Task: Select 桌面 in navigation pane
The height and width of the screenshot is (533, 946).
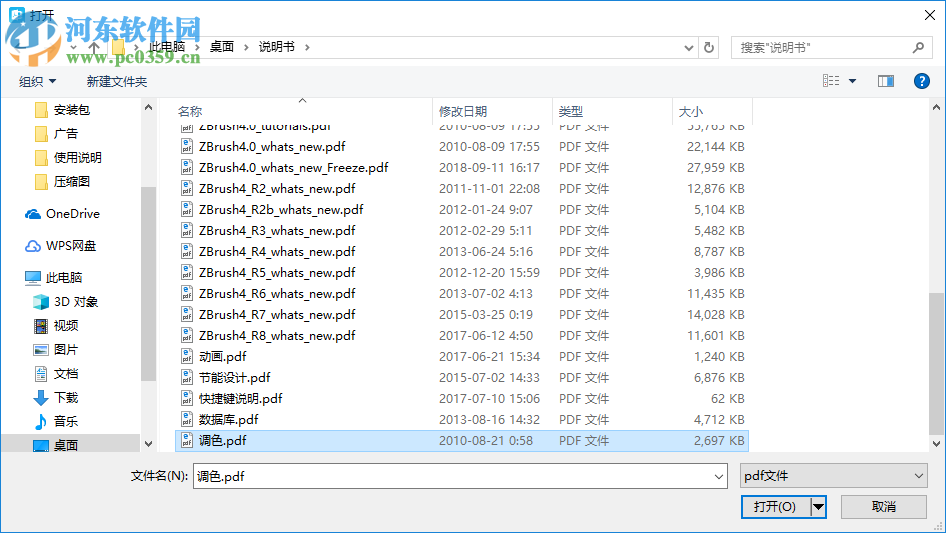Action: [66, 445]
